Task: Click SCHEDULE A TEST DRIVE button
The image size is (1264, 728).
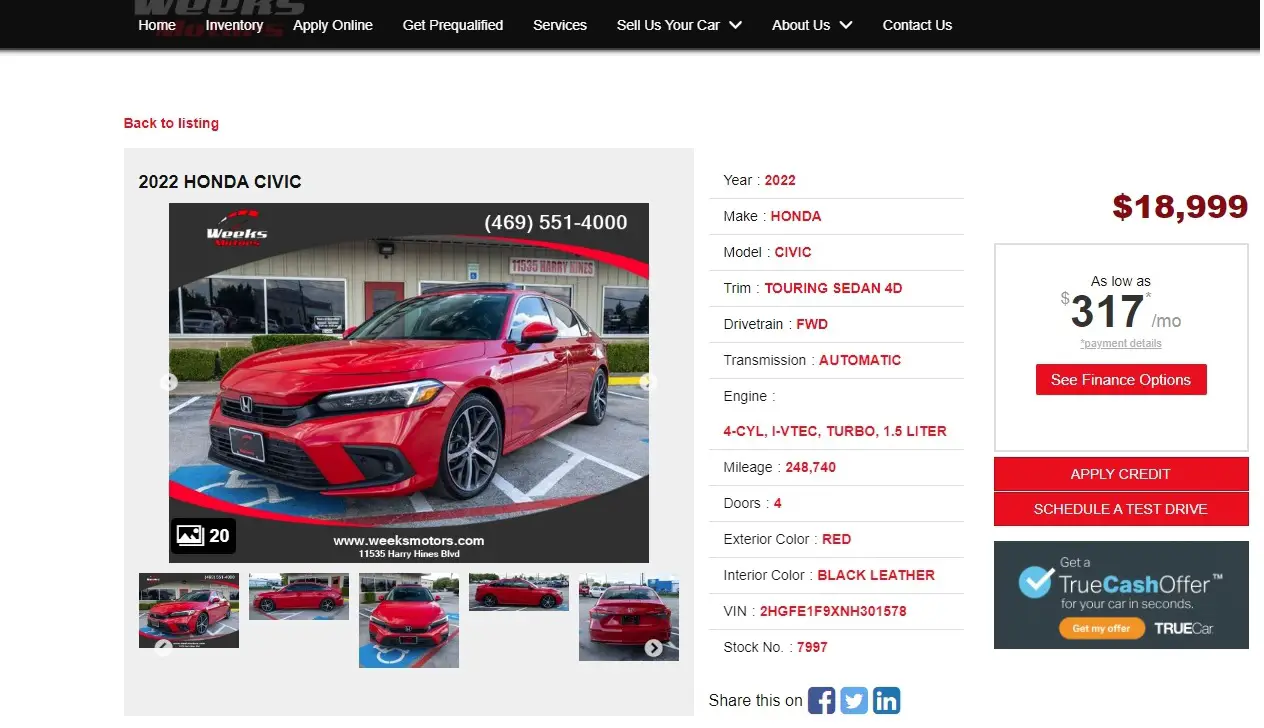Action: [x=1121, y=509]
